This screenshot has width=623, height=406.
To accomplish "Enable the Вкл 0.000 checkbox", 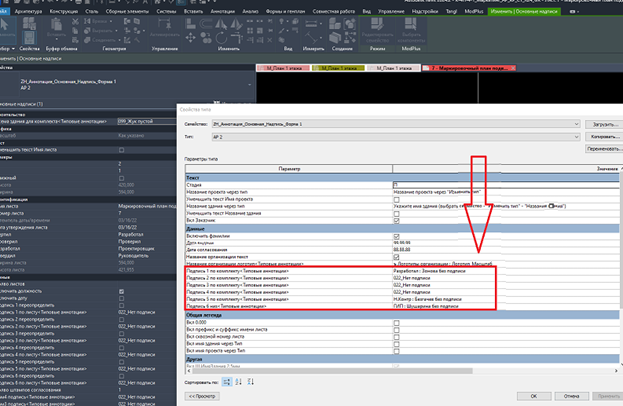I will pos(396,323).
